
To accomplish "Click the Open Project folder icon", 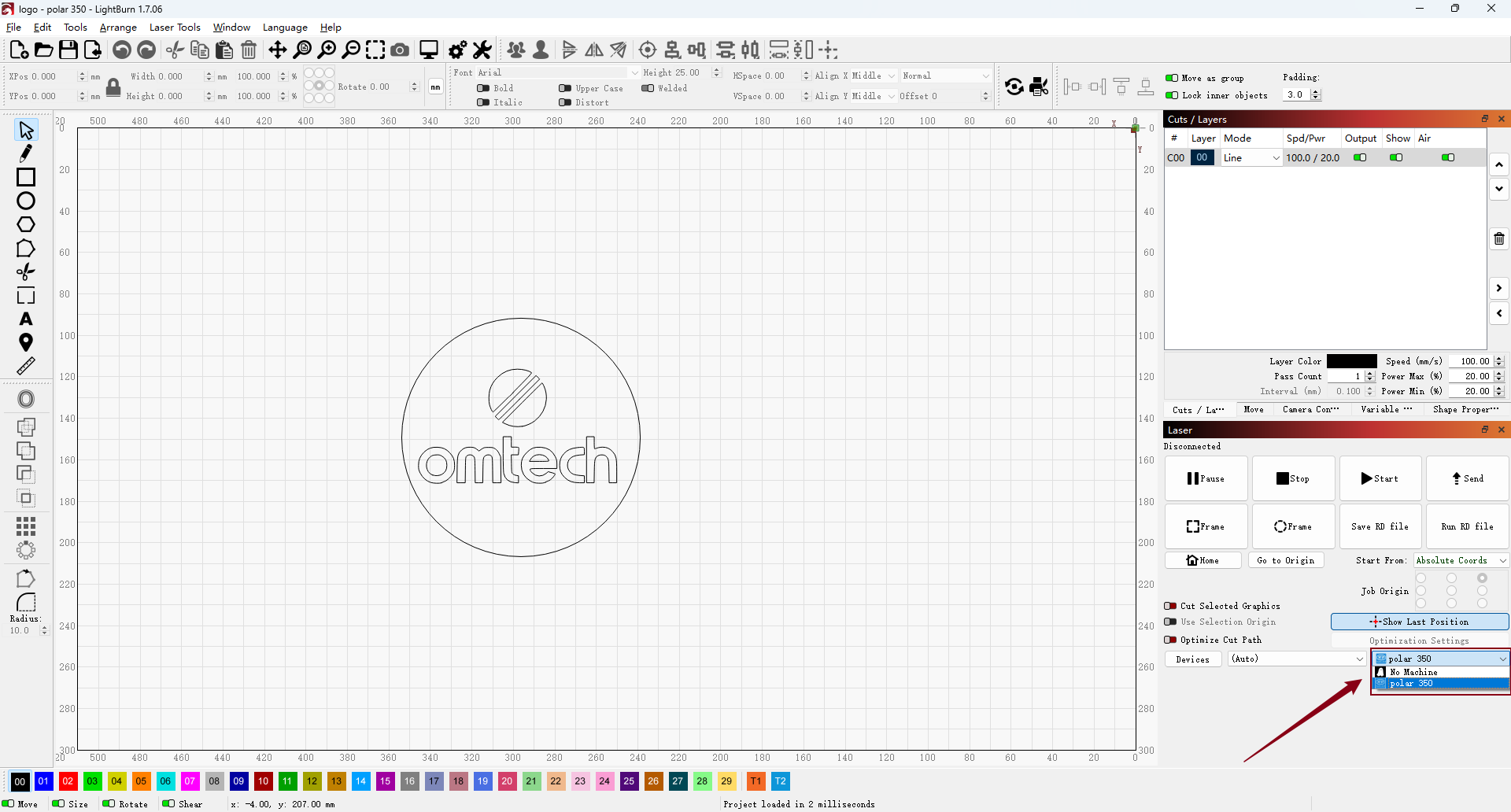I will (x=44, y=50).
